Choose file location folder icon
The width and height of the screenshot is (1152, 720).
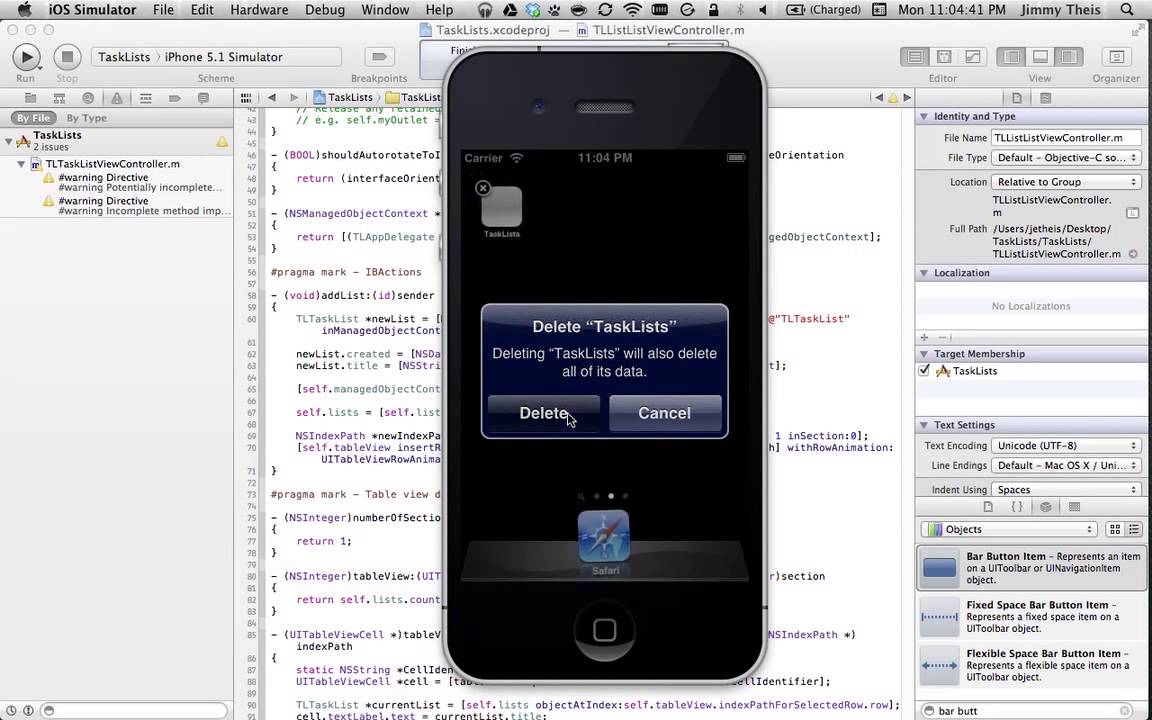(x=1132, y=212)
